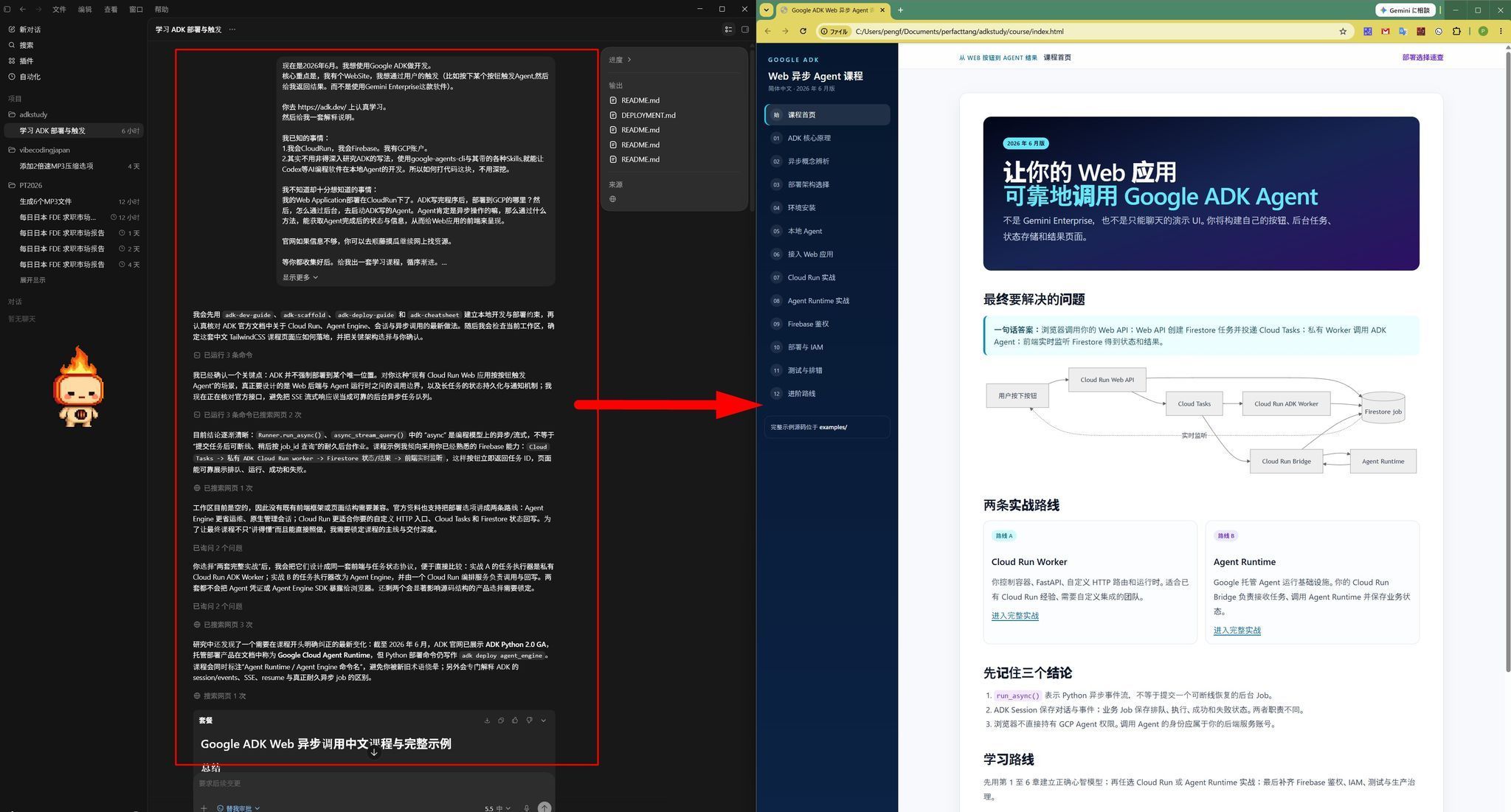Image resolution: width=1511 pixels, height=812 pixels.
Task: Bookmark this page with the star icon
Action: tap(1343, 31)
